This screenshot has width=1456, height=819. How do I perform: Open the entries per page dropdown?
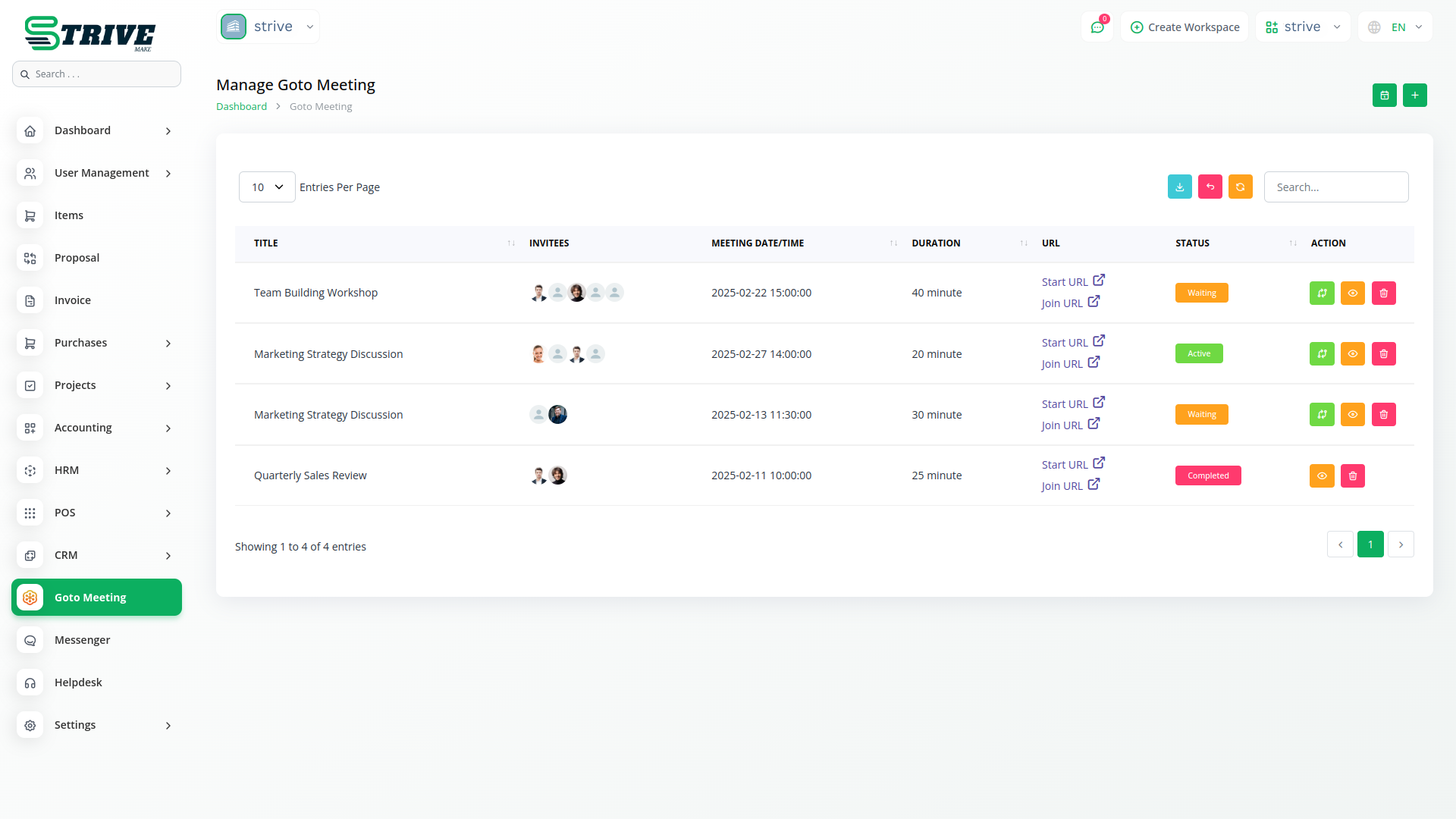[x=267, y=187]
